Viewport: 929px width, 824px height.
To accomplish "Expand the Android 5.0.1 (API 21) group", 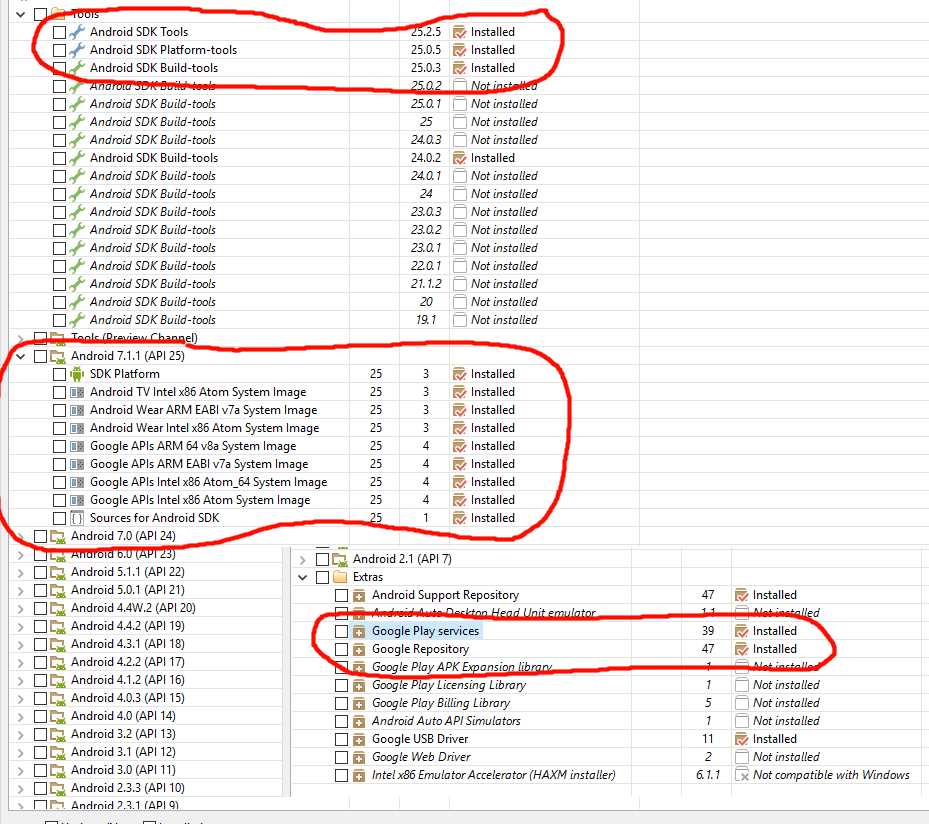I will 21,591.
